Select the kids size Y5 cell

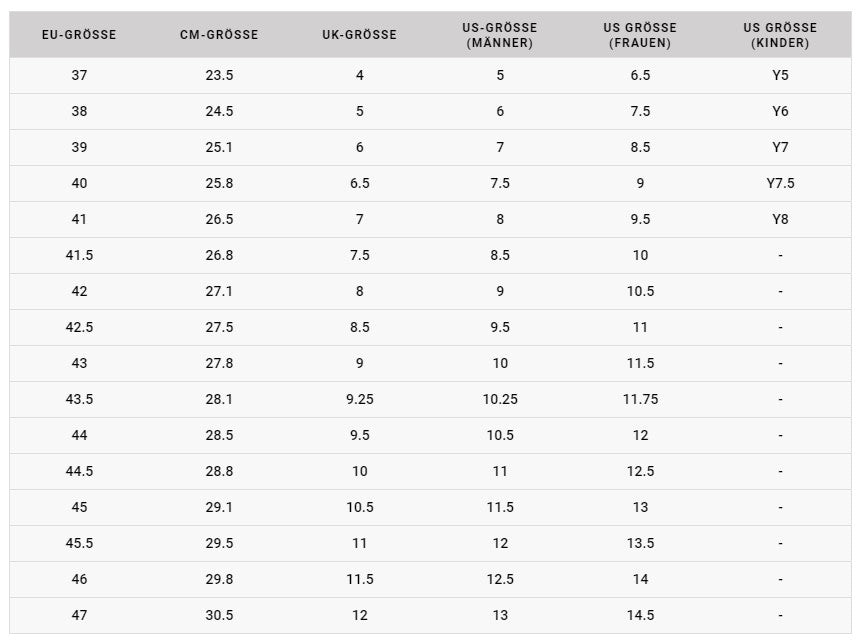[x=780, y=75]
